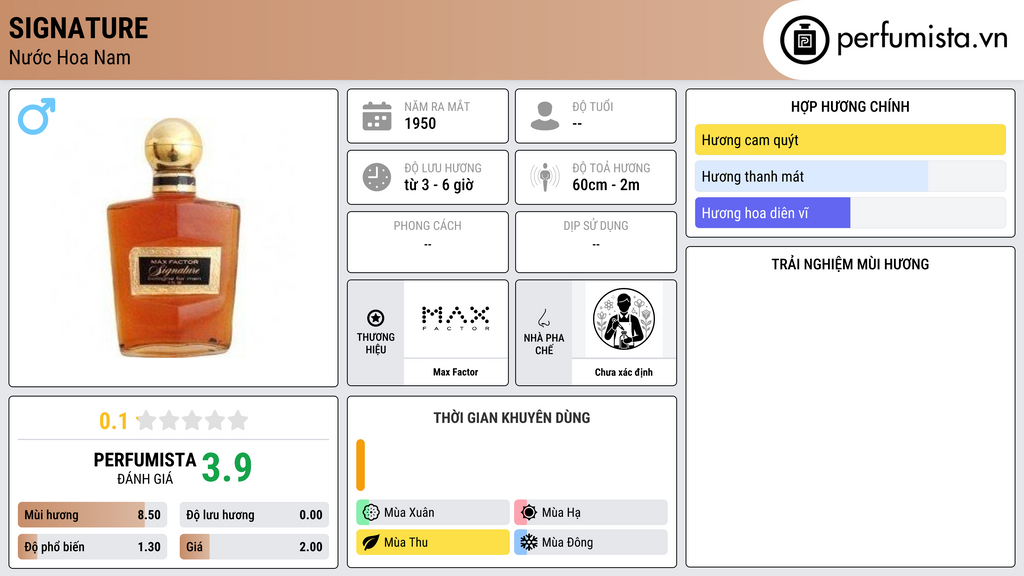Click the winter snowflake season icon

point(529,542)
